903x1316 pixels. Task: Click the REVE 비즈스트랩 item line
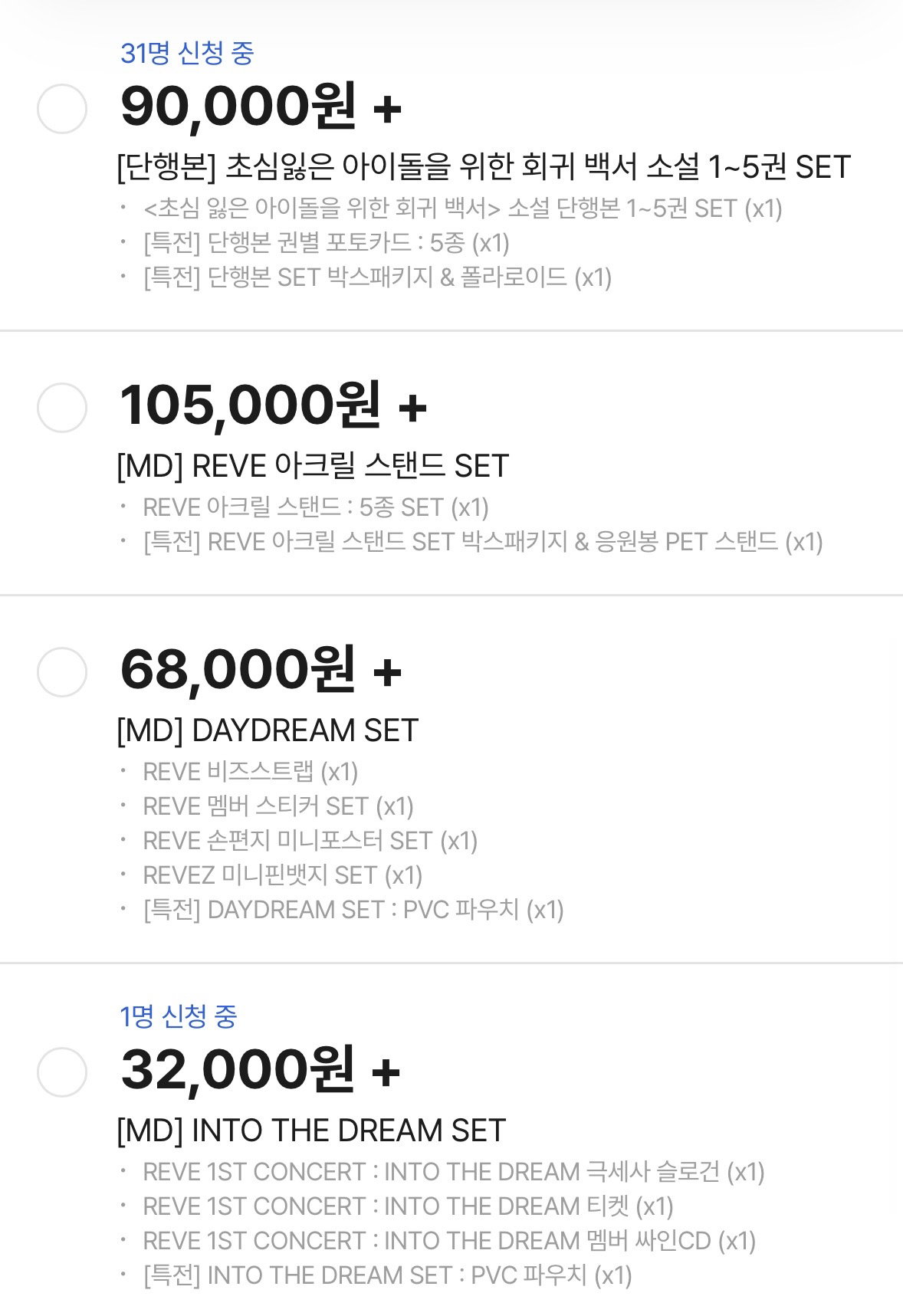click(x=251, y=772)
